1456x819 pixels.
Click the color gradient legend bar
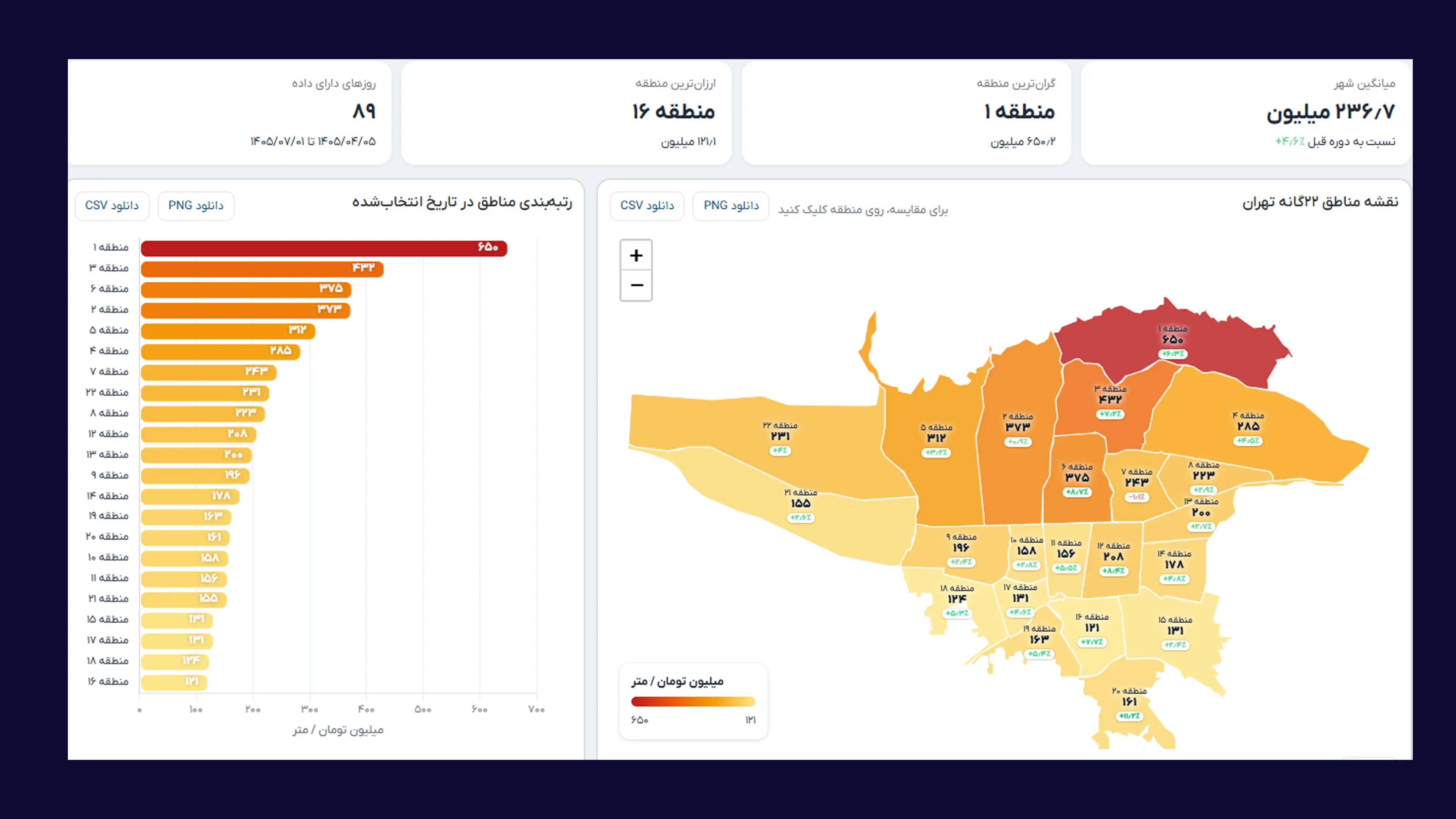(693, 701)
